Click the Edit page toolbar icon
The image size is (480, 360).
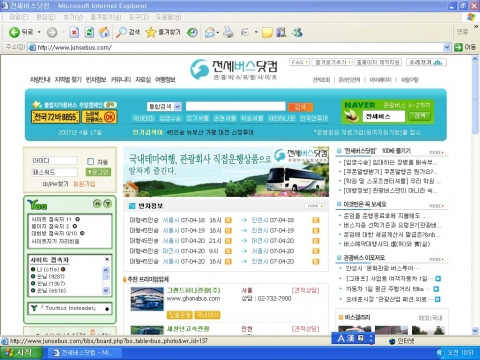click(245, 32)
